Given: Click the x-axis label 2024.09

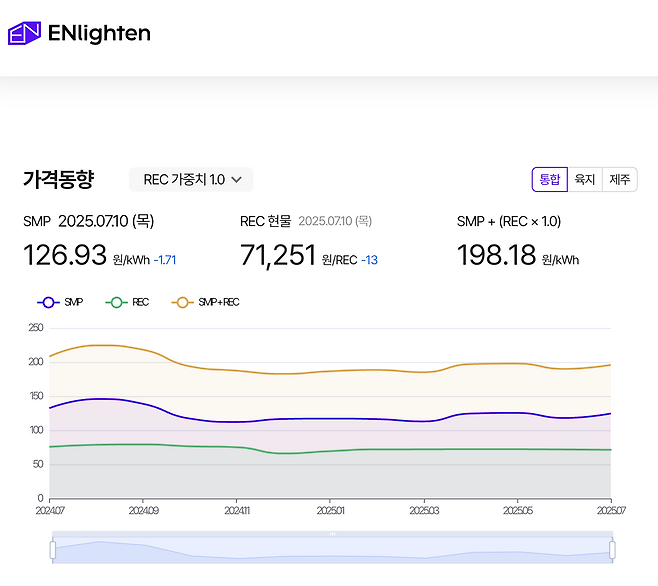Looking at the screenshot, I should tap(144, 510).
